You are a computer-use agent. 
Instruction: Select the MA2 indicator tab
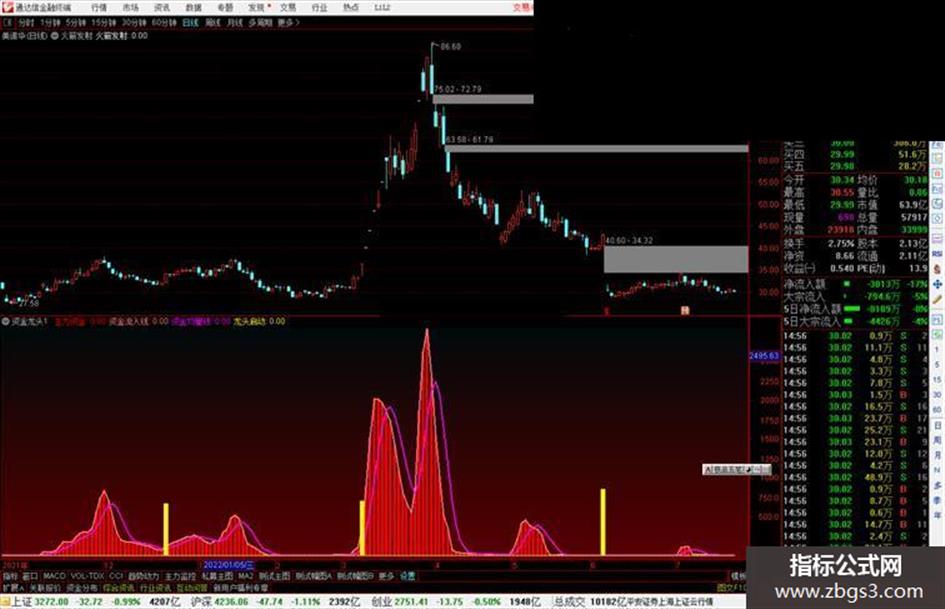click(245, 576)
